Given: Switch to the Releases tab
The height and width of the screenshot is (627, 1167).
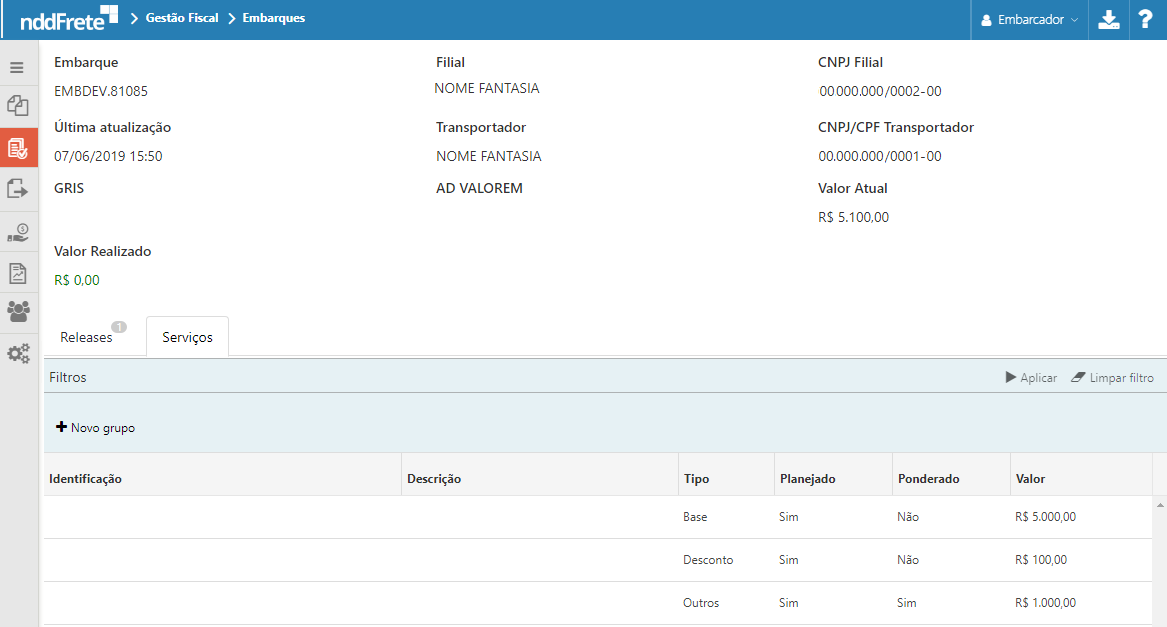Looking at the screenshot, I should coord(86,337).
